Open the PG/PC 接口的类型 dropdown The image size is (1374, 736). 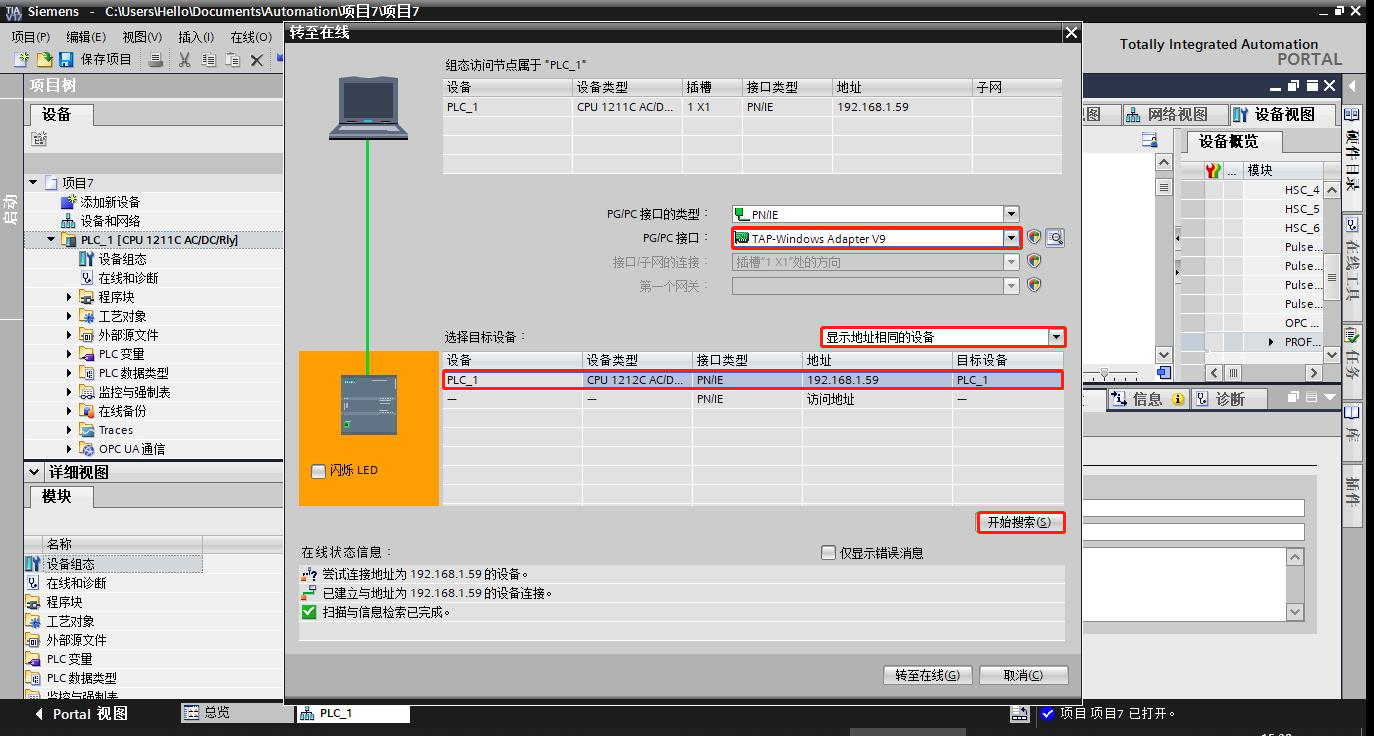(x=1011, y=214)
